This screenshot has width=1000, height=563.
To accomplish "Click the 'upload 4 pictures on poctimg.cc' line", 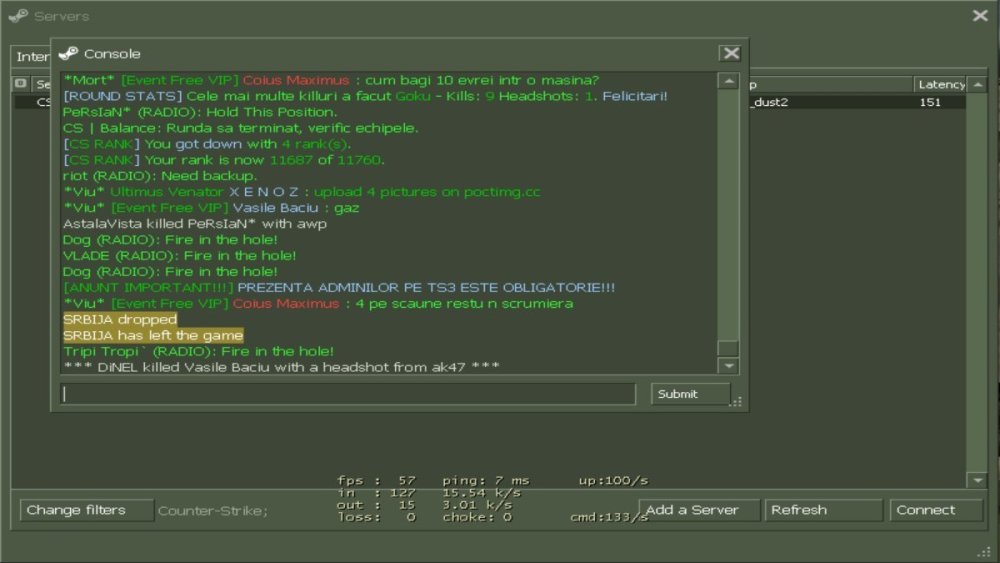I will pos(302,192).
